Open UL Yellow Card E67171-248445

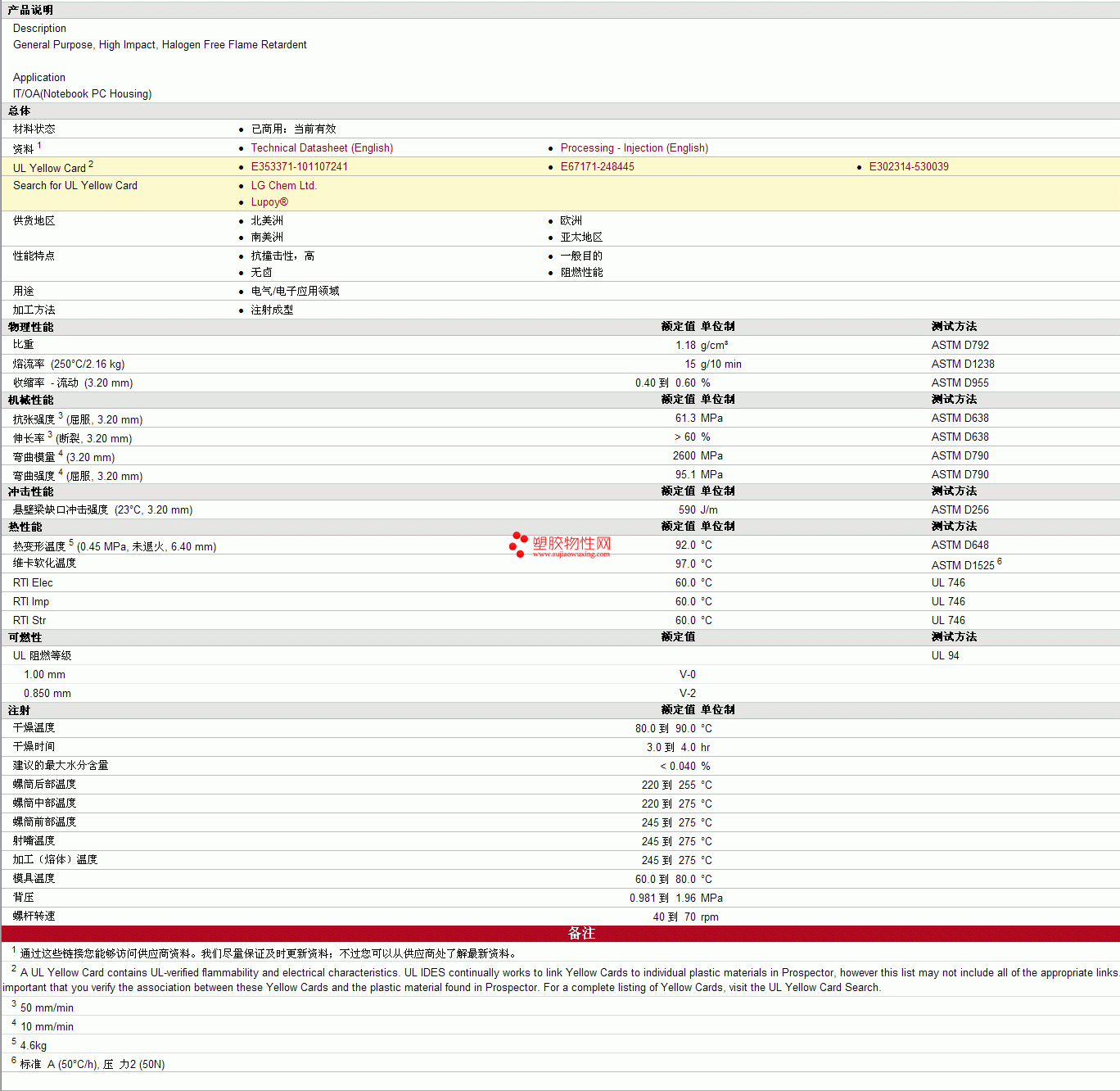(x=597, y=167)
